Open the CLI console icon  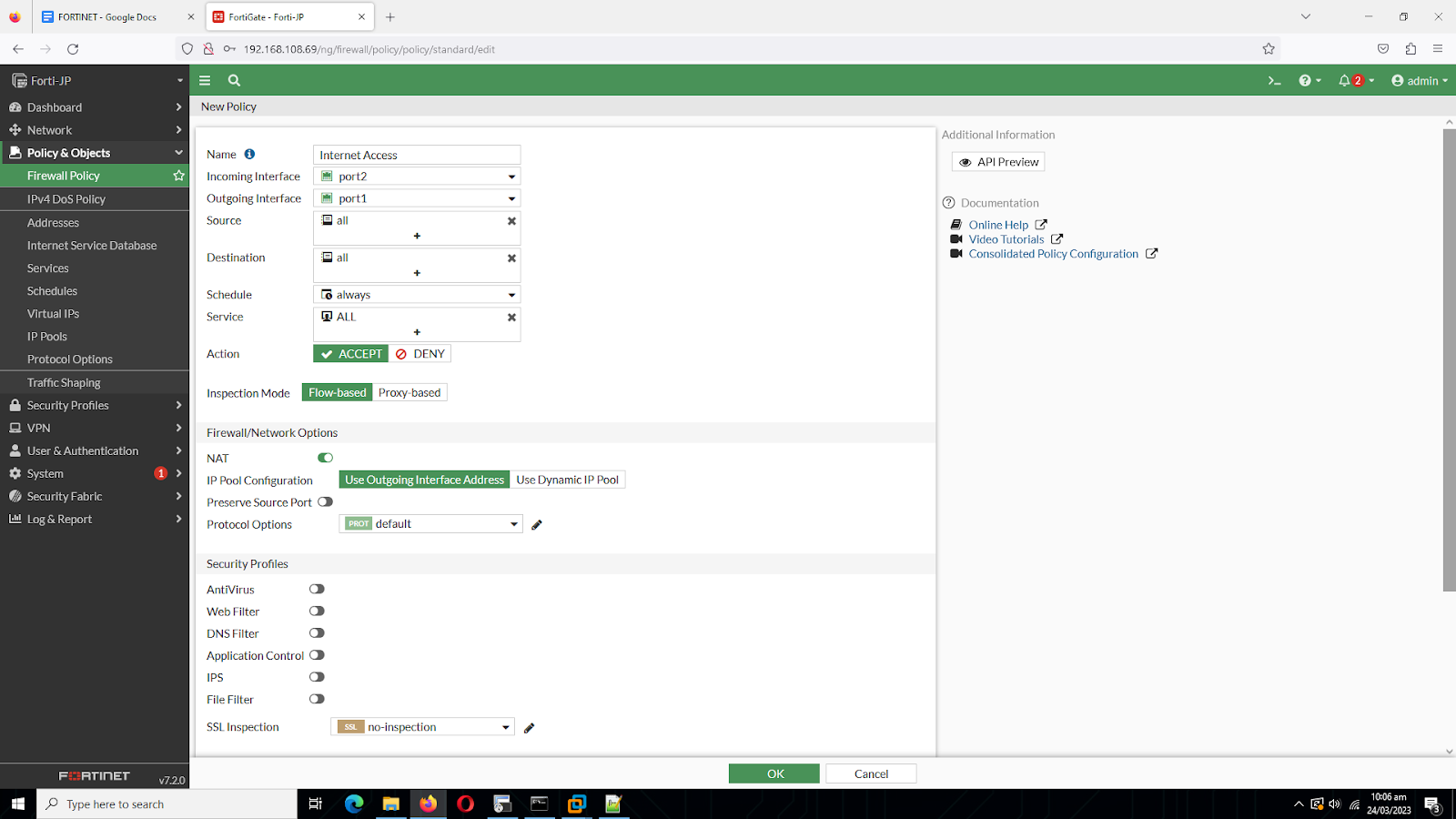(1274, 81)
